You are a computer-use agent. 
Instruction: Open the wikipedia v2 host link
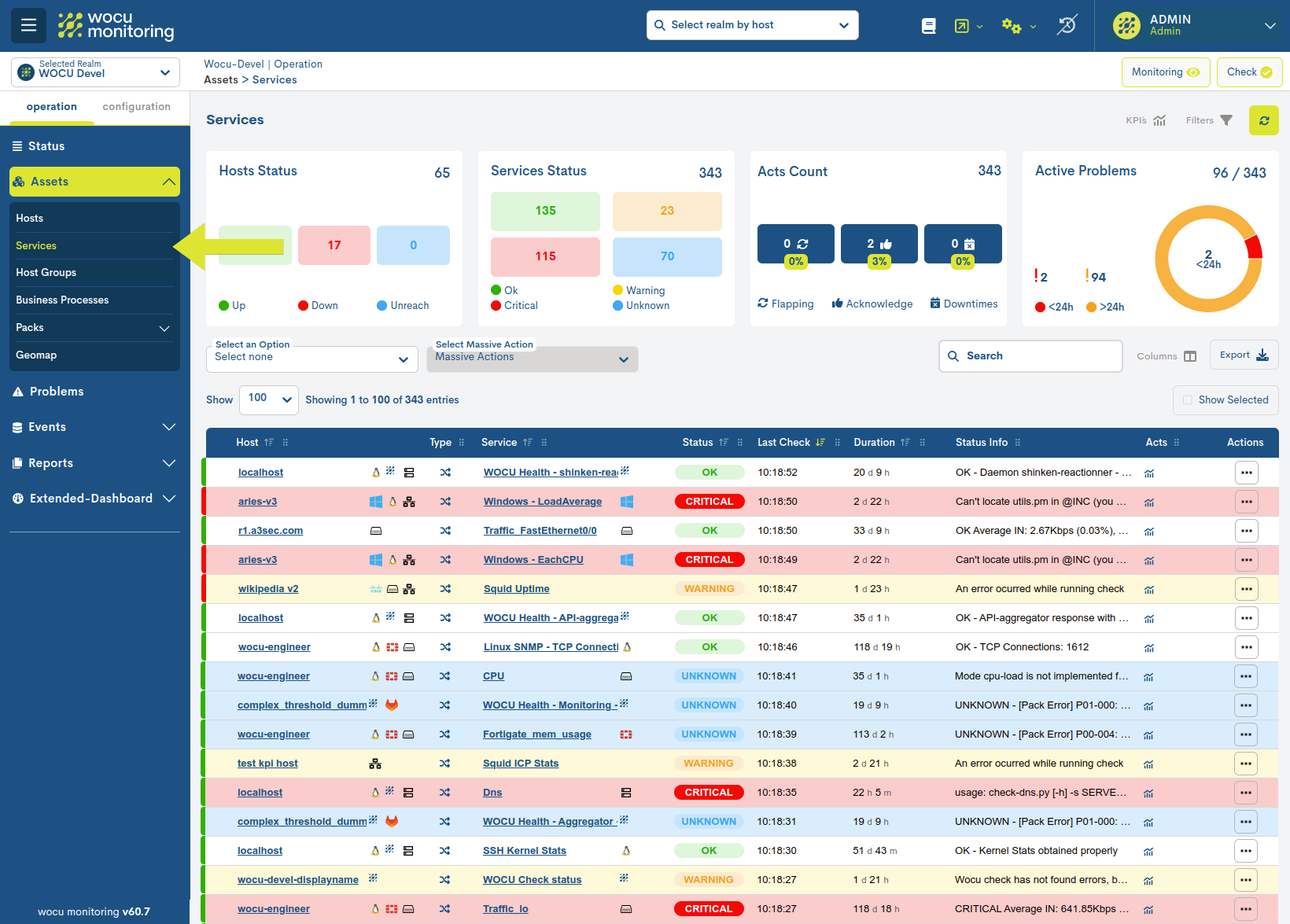click(268, 589)
